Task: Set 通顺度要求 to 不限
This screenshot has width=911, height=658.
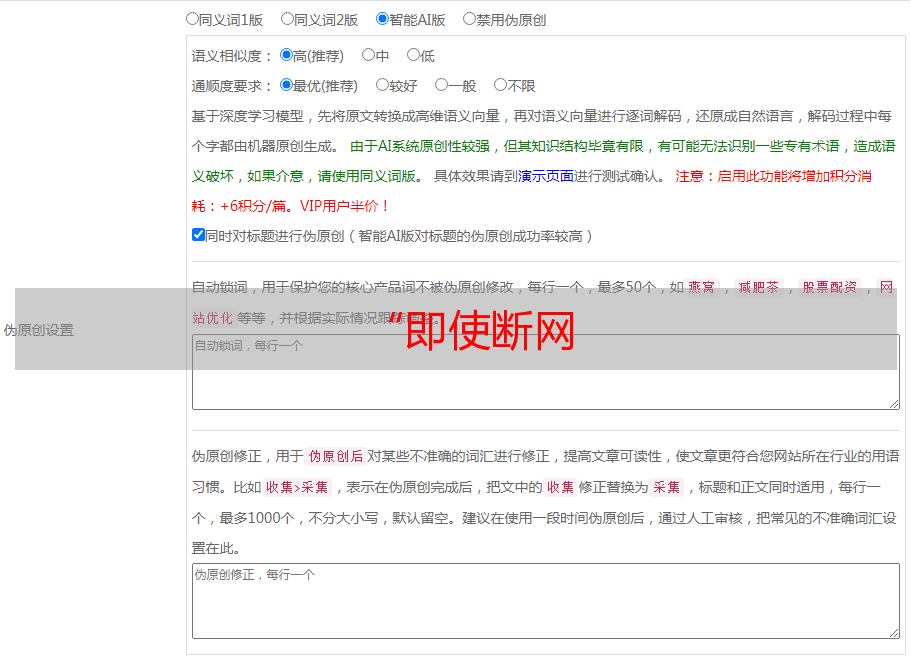Action: pos(500,86)
